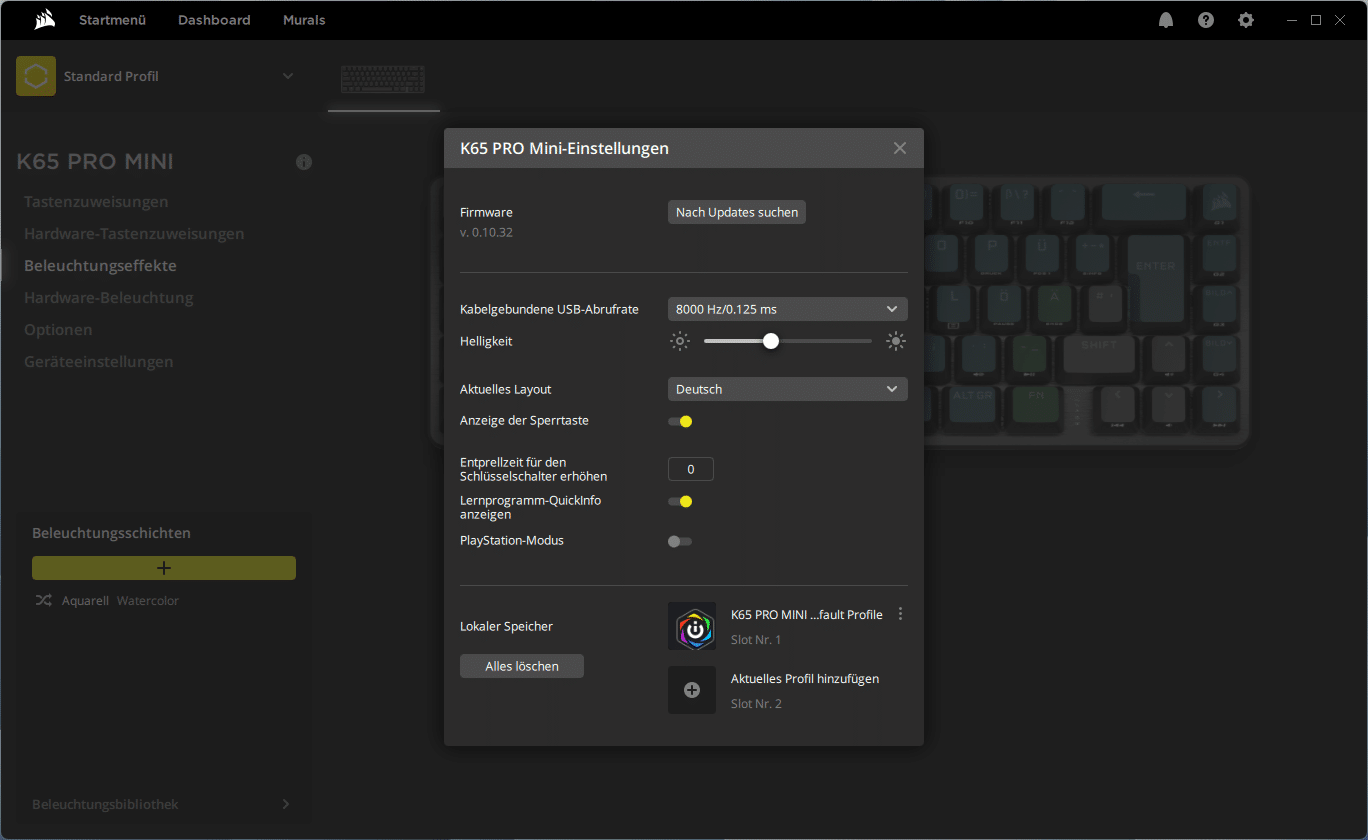Click the three-dot menu for Slot Nr. 1
The image size is (1368, 840).
901,614
